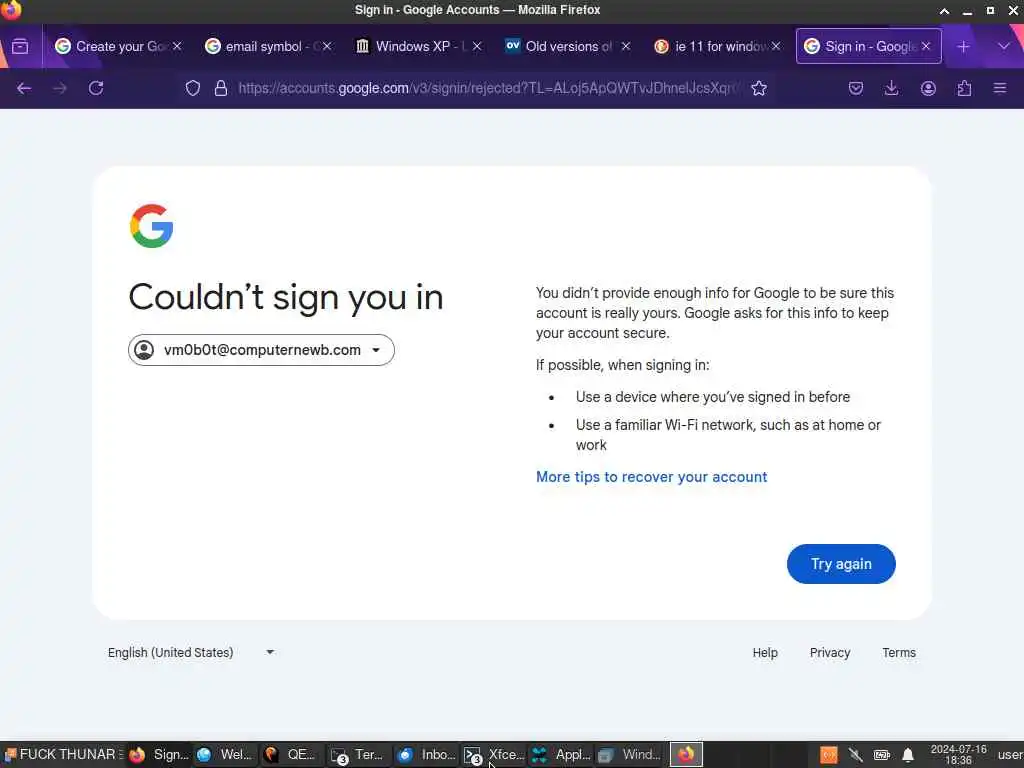Go back using the back arrow
The width and height of the screenshot is (1024, 768).
24,88
